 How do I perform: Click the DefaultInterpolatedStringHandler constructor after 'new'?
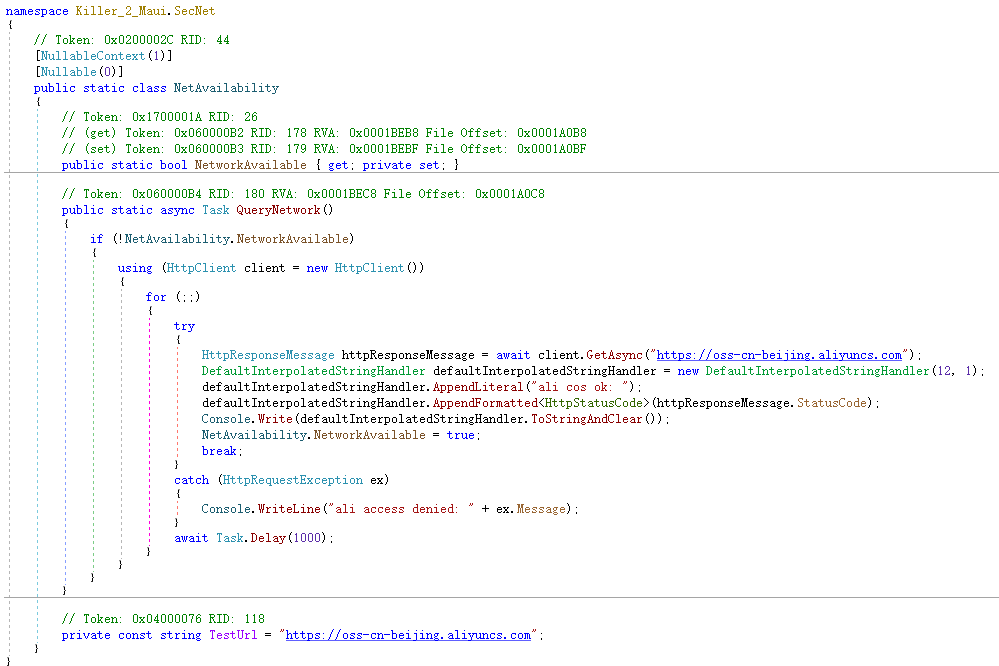pyautogui.click(x=817, y=371)
